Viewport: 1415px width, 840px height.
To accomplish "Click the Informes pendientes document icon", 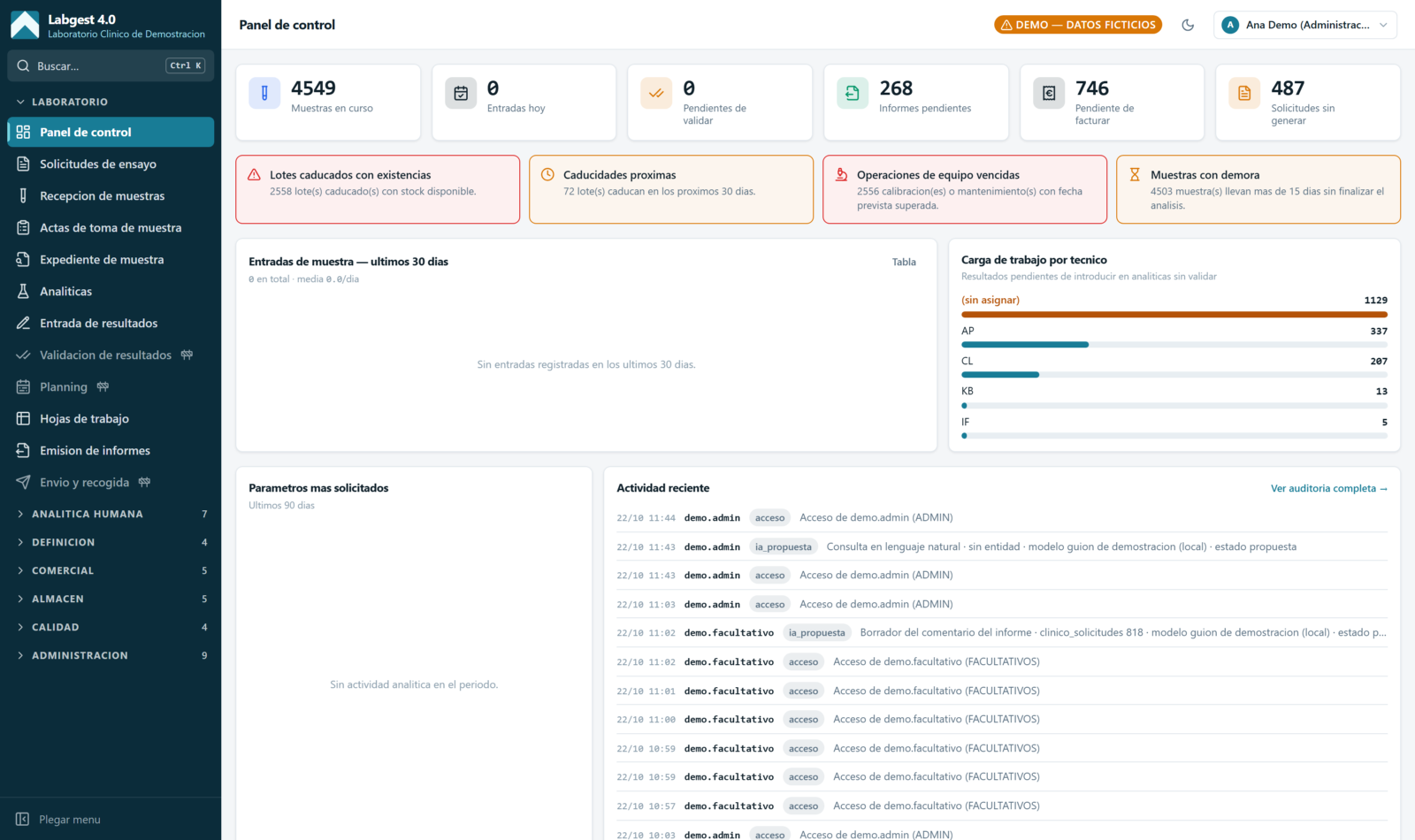I will [x=853, y=93].
